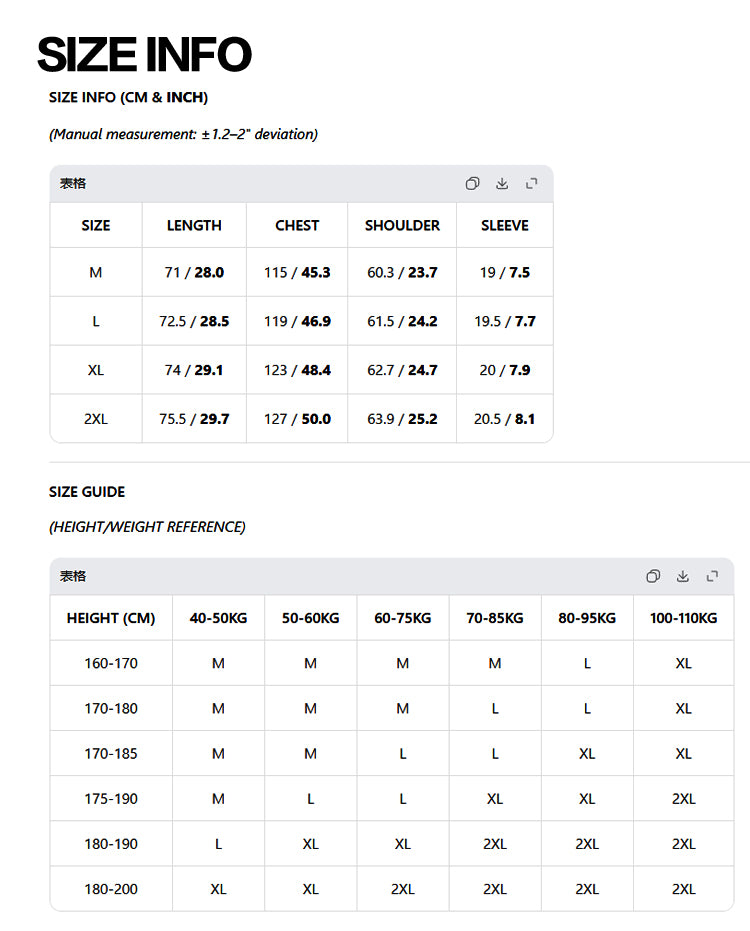
Task: Expand the size info table fullscreen
Action: point(531,183)
